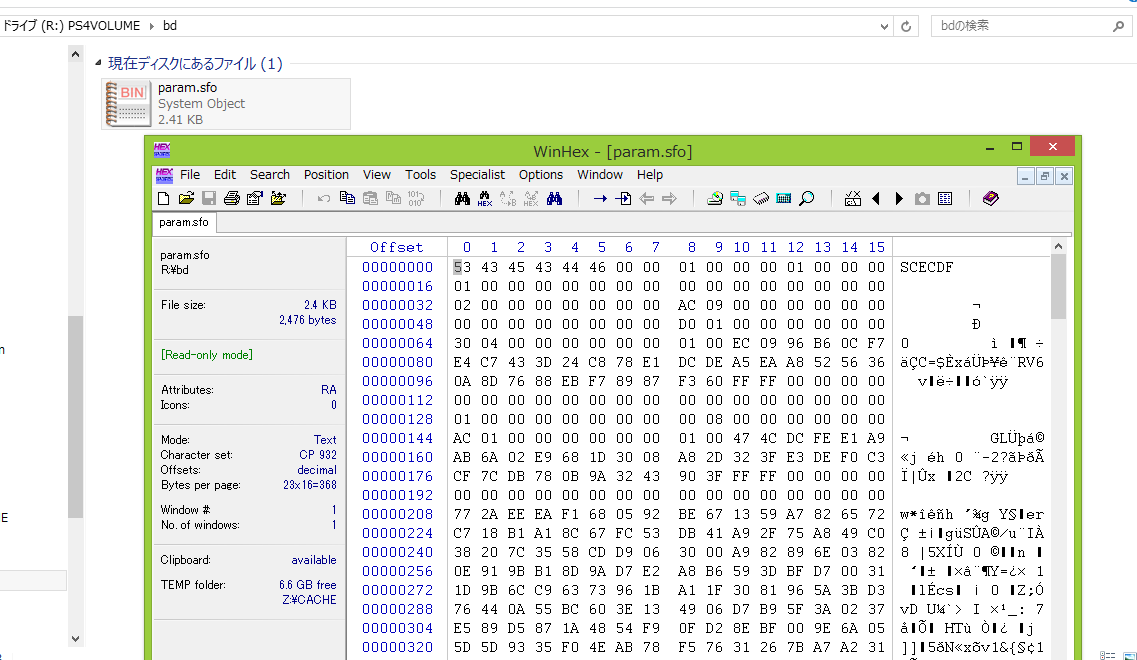Viewport: 1137px width, 660px height.
Task: Click the Open file folder icon
Action: point(186,199)
